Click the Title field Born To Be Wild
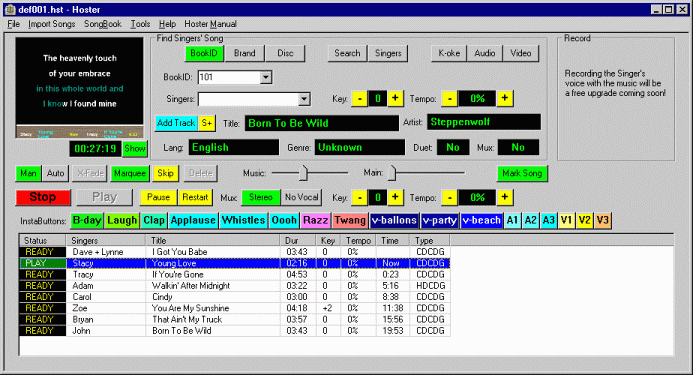This screenshot has width=693, height=375. (322, 123)
